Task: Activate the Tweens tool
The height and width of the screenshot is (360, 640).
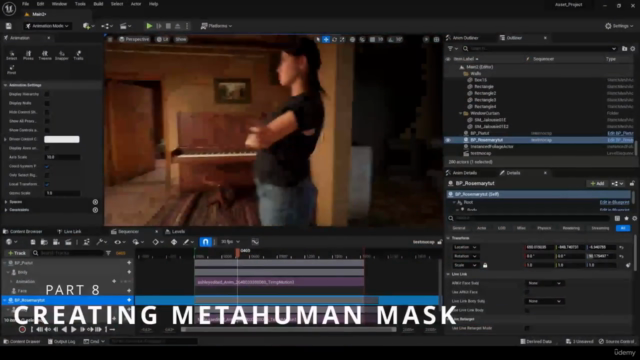Action: [x=45, y=55]
